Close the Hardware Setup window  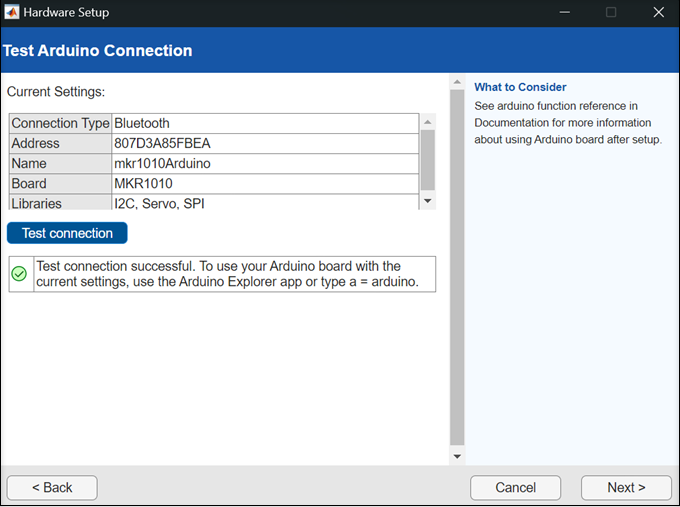pos(657,13)
